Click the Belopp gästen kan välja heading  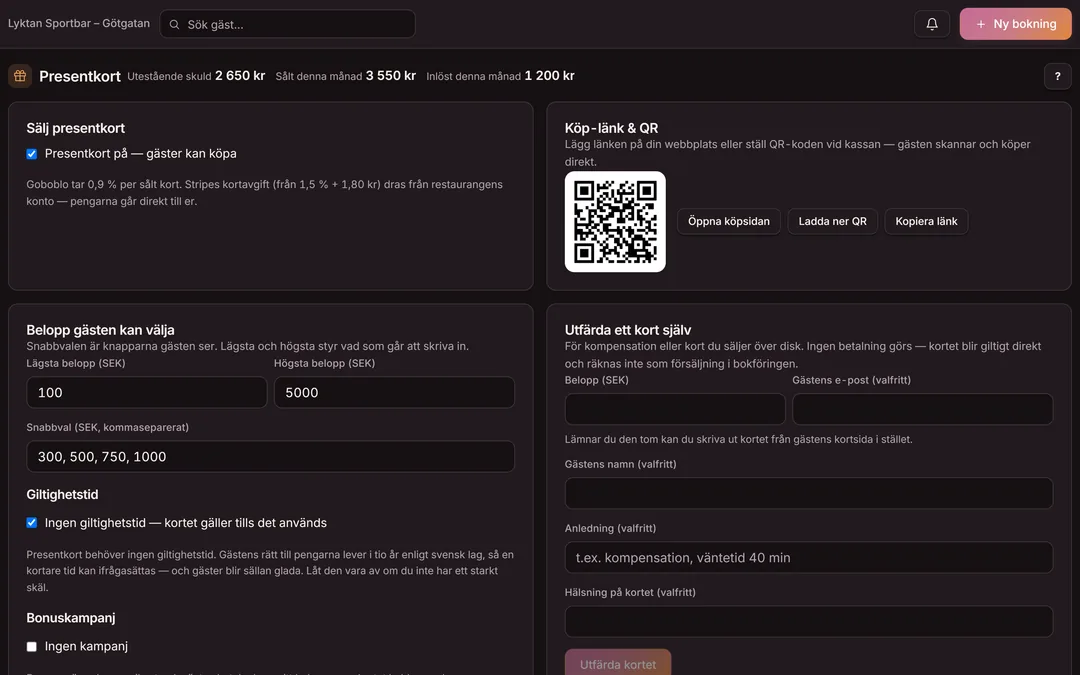pos(101,330)
